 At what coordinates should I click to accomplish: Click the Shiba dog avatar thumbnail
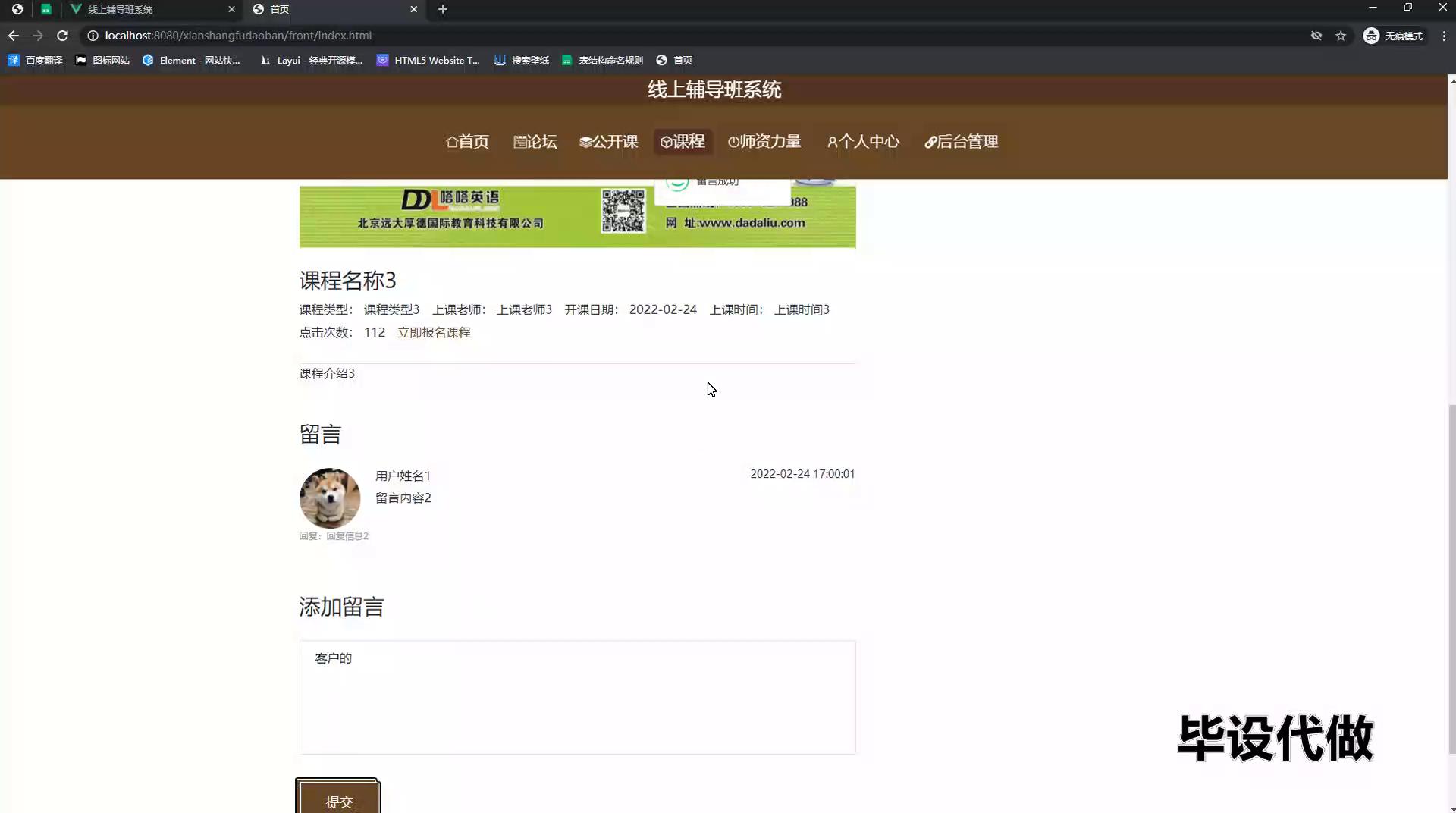(x=330, y=498)
